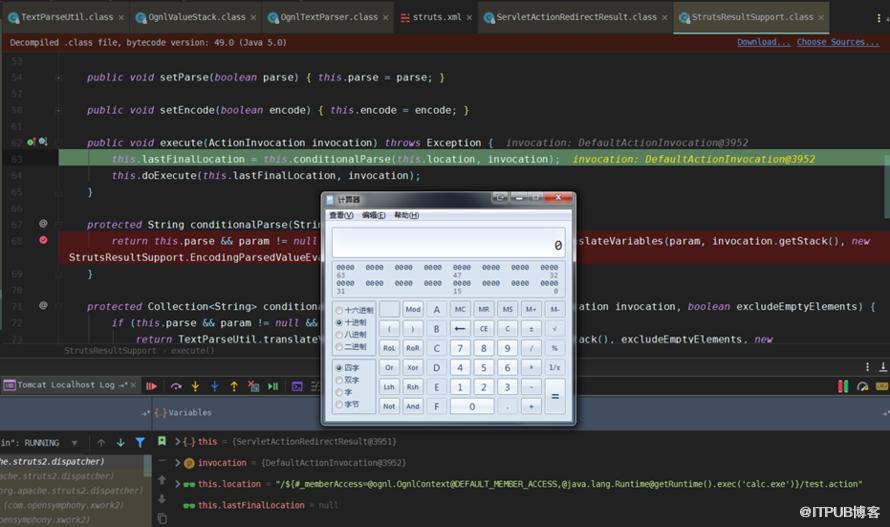Click the calculator 7 key
The width and height of the screenshot is (890, 527).
tap(460, 348)
